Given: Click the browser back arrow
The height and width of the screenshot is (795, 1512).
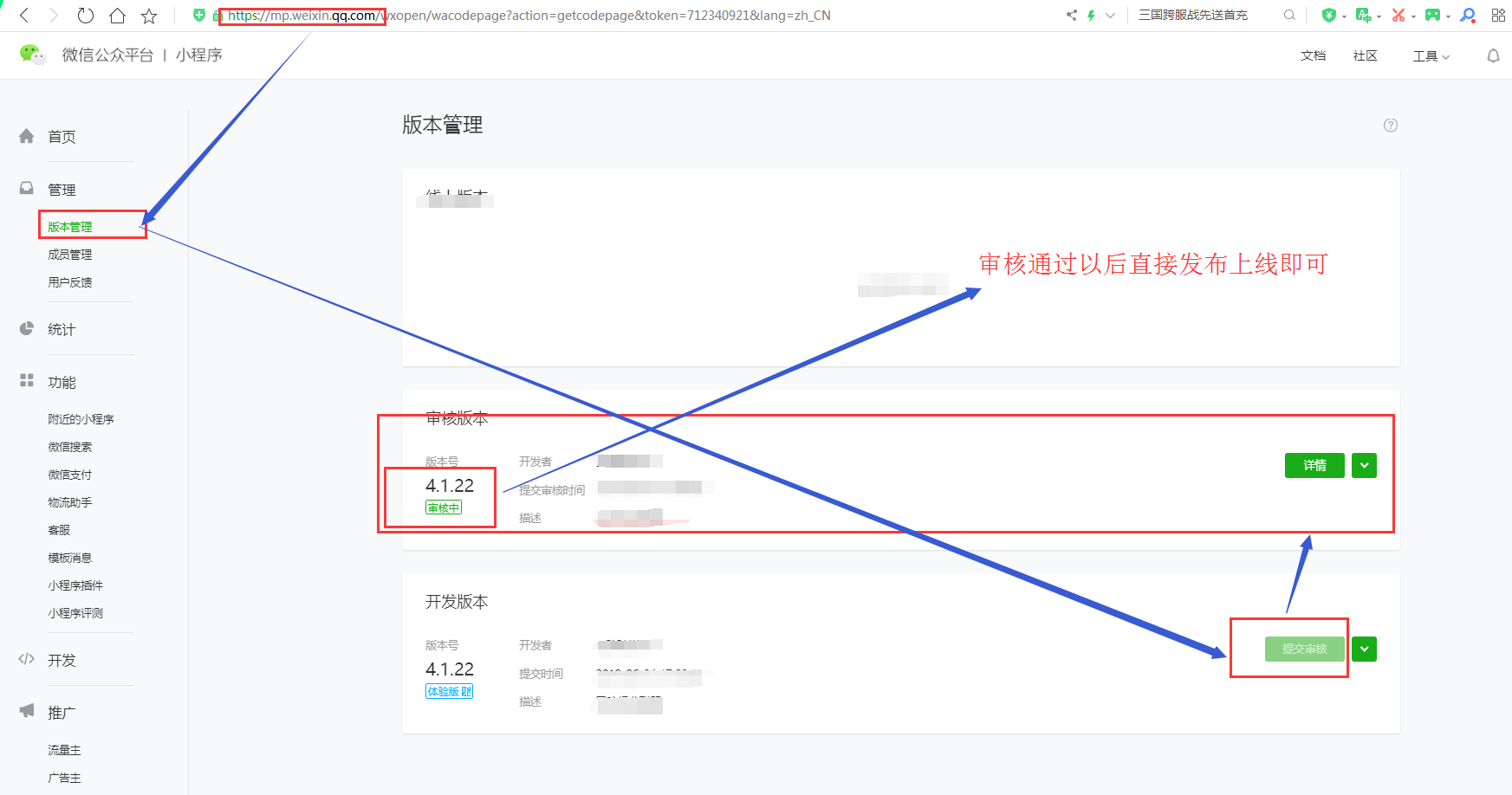Looking at the screenshot, I should (24, 16).
